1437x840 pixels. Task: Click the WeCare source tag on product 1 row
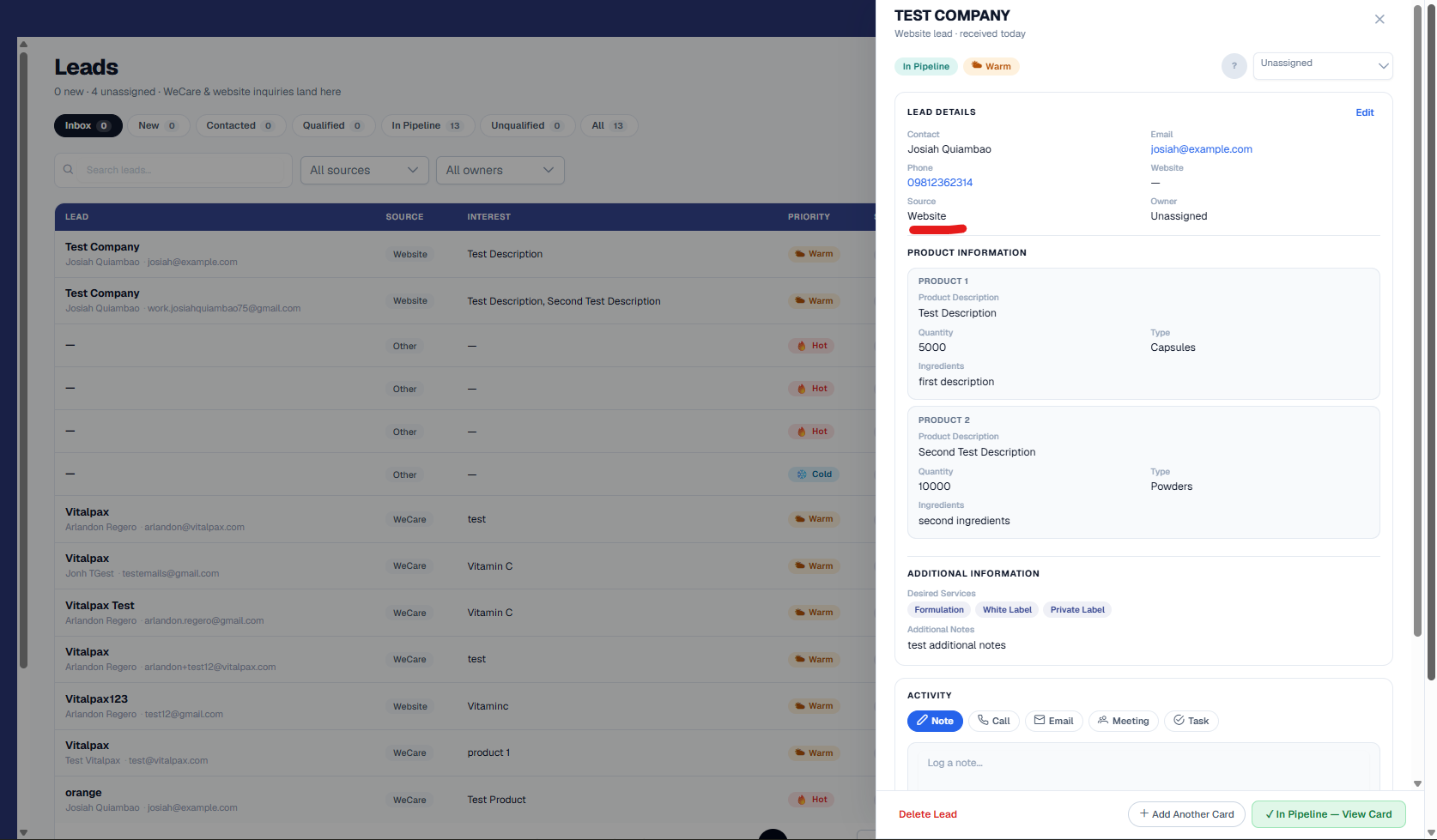click(x=409, y=752)
